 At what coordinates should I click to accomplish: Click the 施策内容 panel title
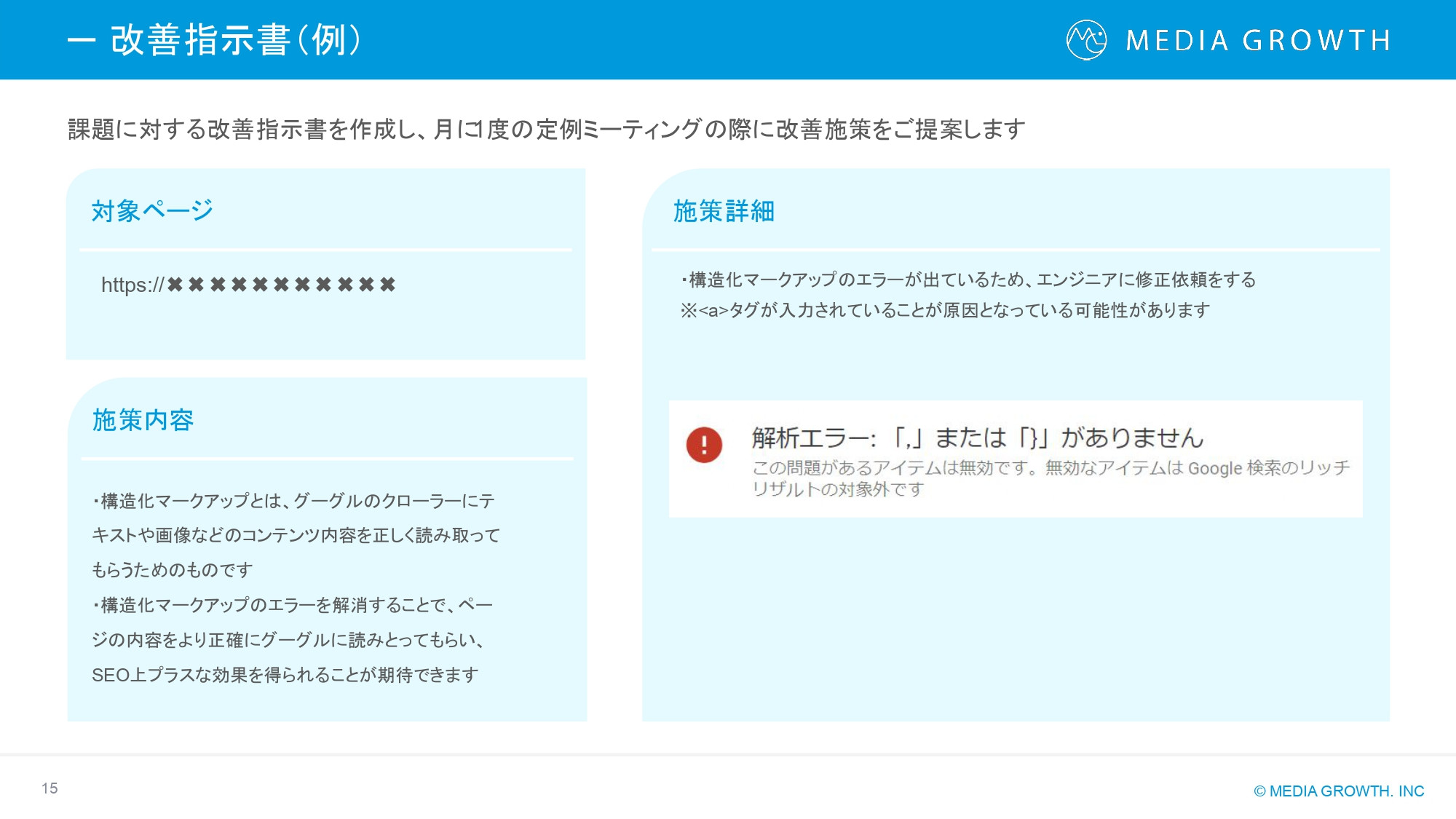[143, 420]
